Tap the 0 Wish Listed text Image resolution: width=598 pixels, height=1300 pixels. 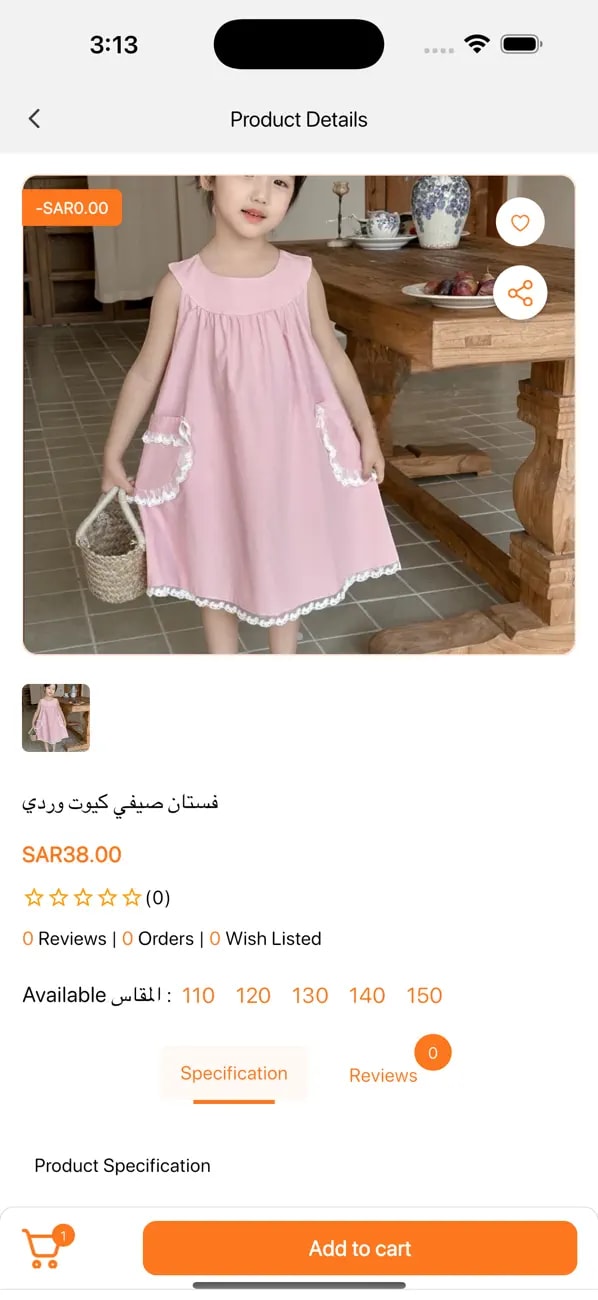coord(265,939)
